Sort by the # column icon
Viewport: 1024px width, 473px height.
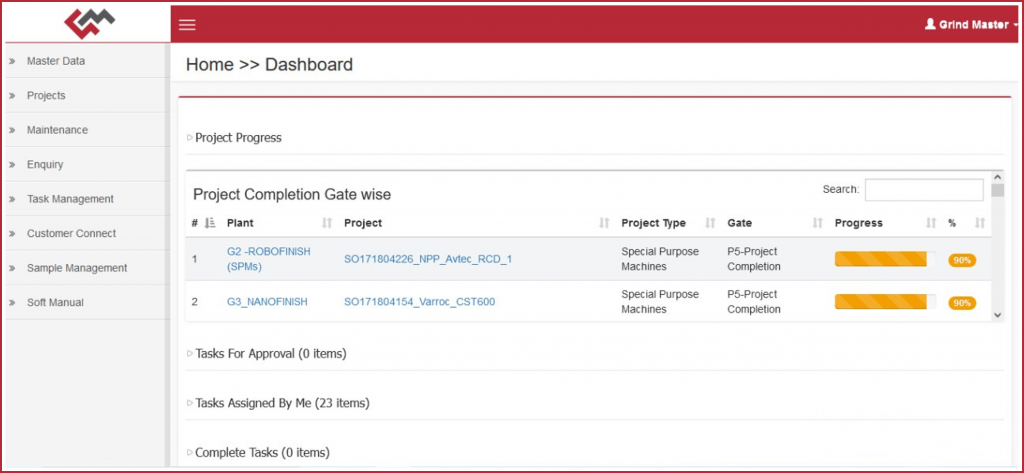210,223
